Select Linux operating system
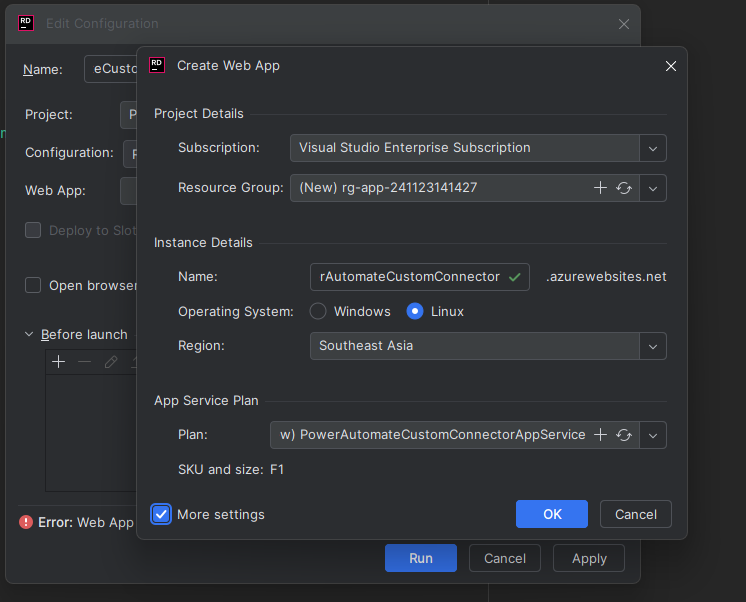Image resolution: width=746 pixels, height=602 pixels. [415, 311]
